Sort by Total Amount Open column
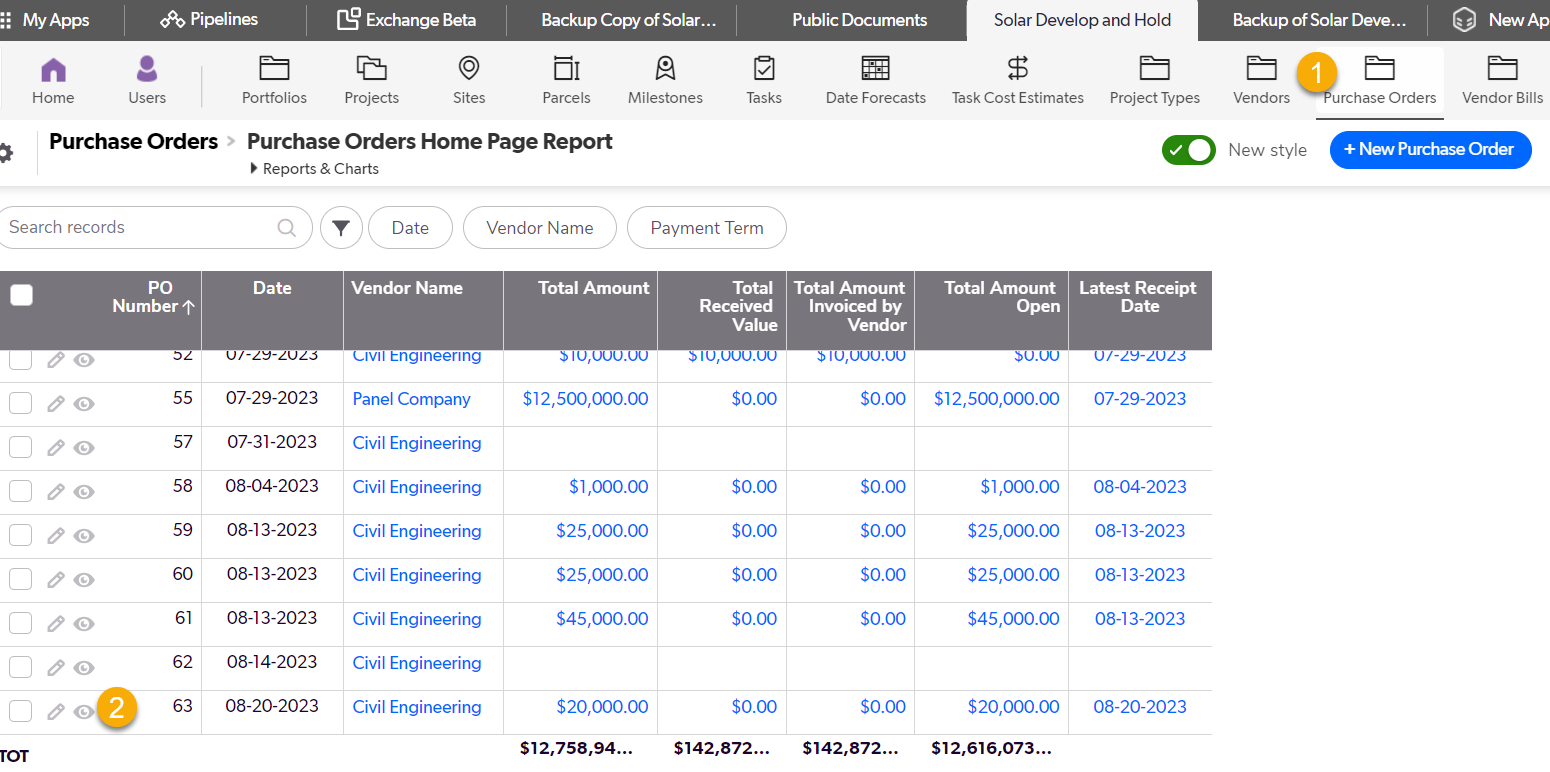This screenshot has height=772, width=1550. pyautogui.click(x=1001, y=297)
